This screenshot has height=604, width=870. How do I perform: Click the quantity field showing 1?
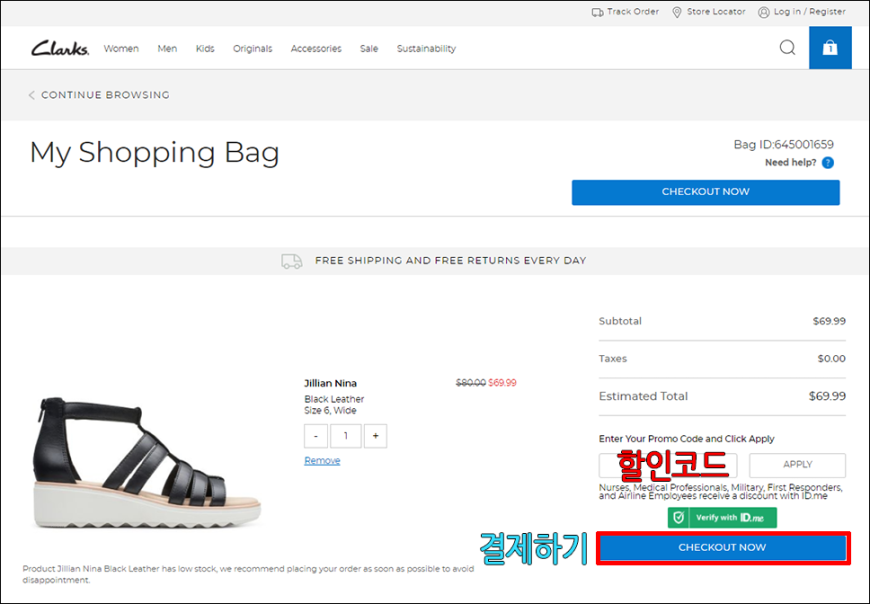click(346, 436)
